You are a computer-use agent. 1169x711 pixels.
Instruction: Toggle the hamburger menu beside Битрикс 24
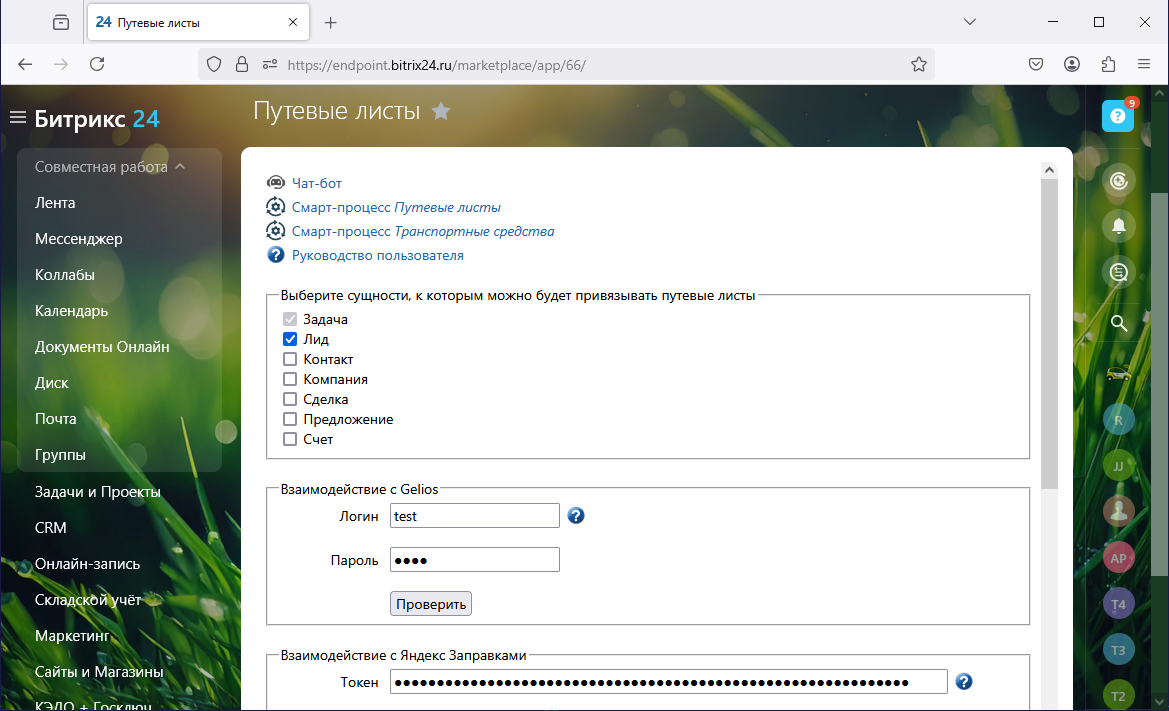click(x=17, y=118)
